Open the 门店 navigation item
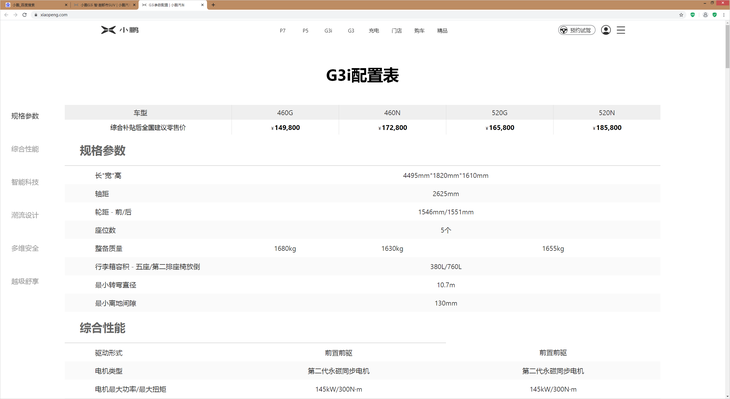Image resolution: width=730 pixels, height=399 pixels. tap(397, 31)
